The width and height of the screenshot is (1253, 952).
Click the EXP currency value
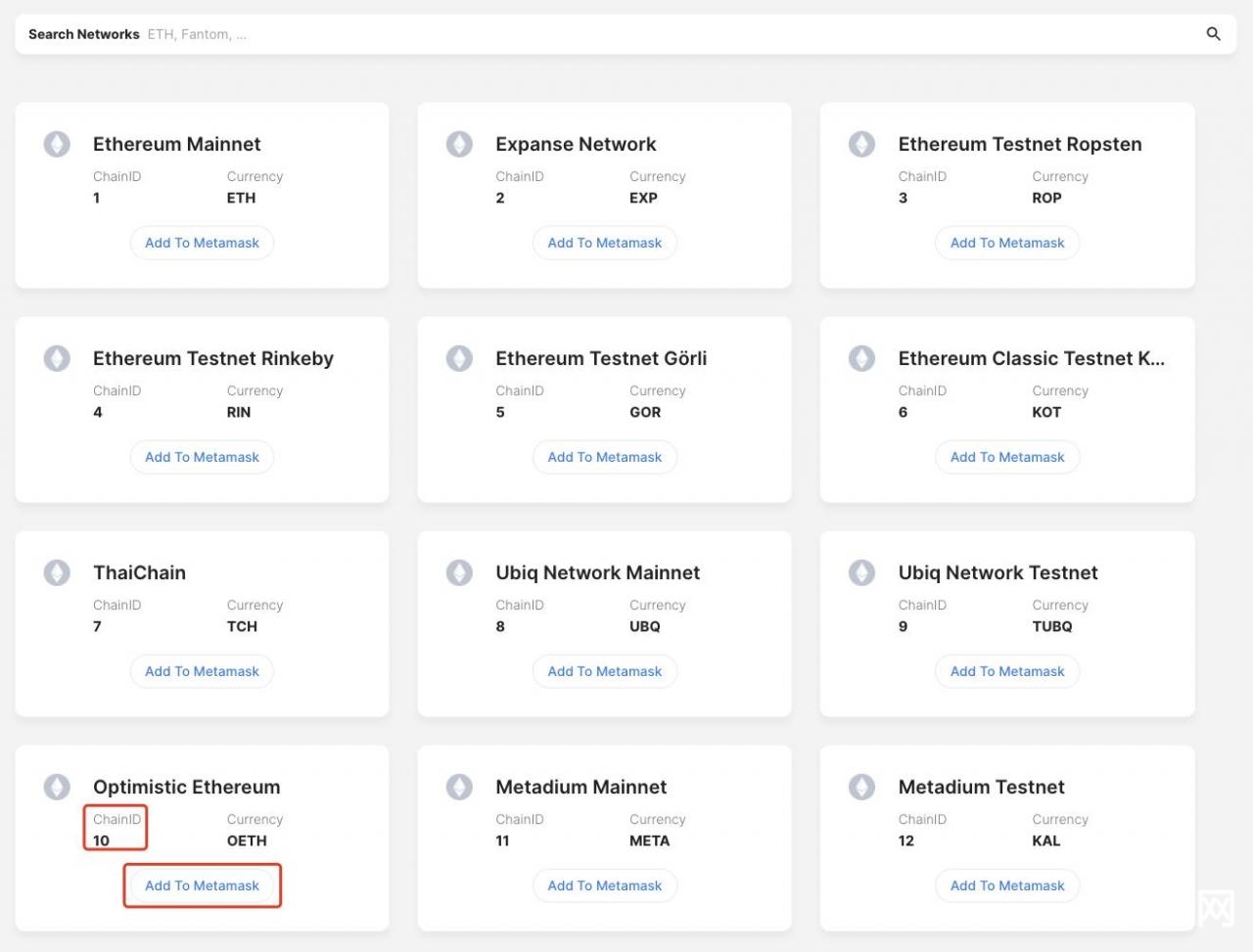click(643, 198)
